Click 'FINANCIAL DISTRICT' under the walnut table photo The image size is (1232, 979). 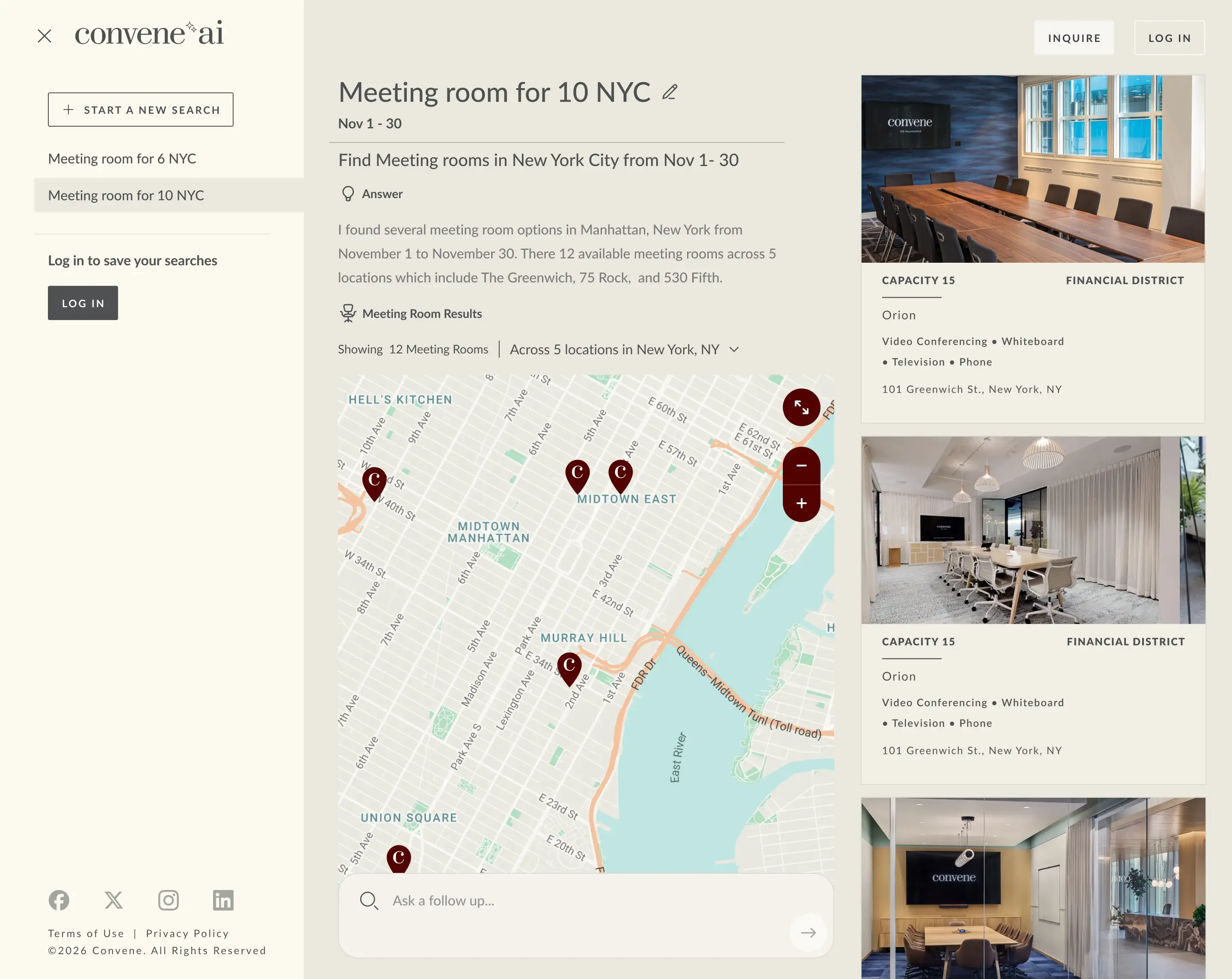[1125, 280]
